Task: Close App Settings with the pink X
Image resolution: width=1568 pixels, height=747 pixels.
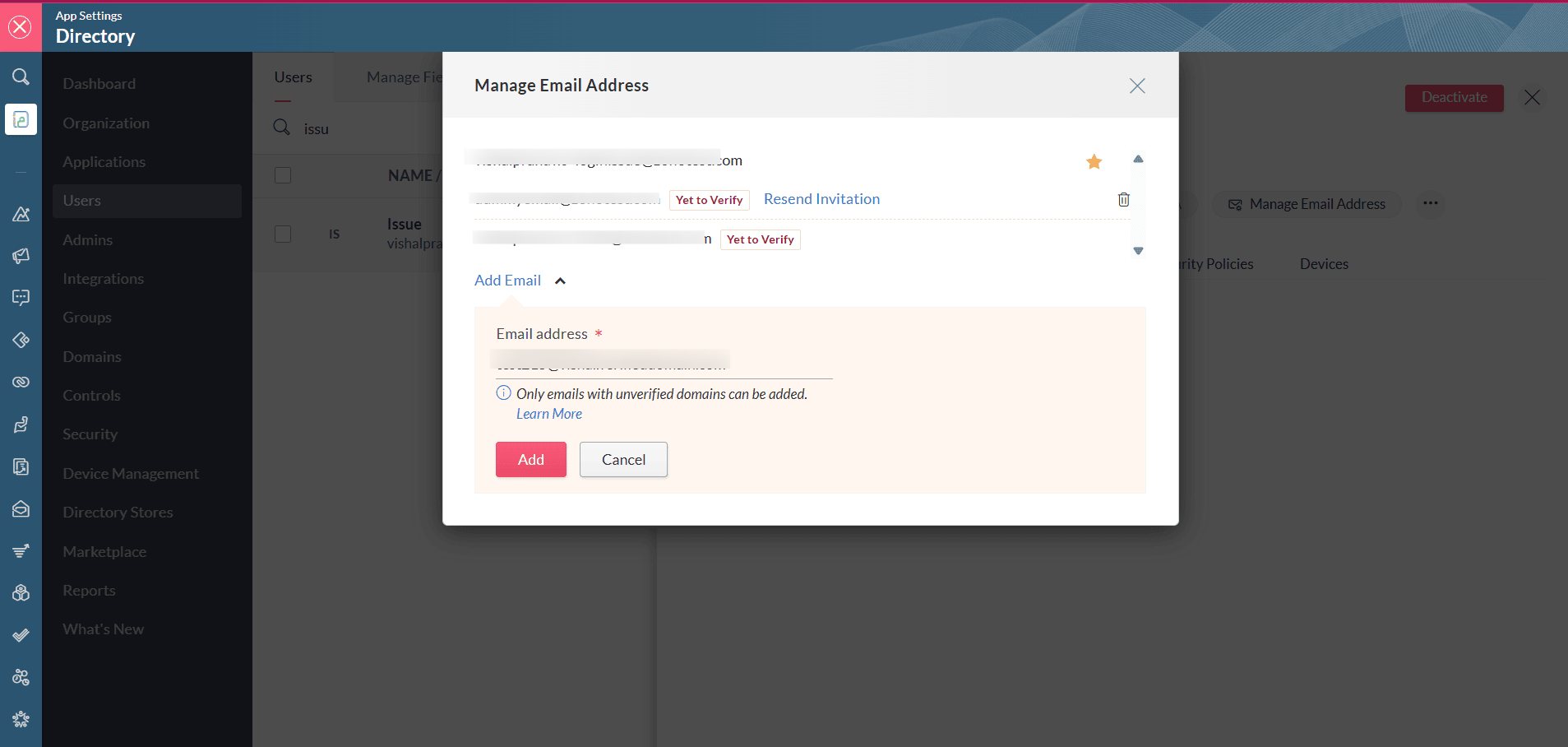Action: (21, 26)
